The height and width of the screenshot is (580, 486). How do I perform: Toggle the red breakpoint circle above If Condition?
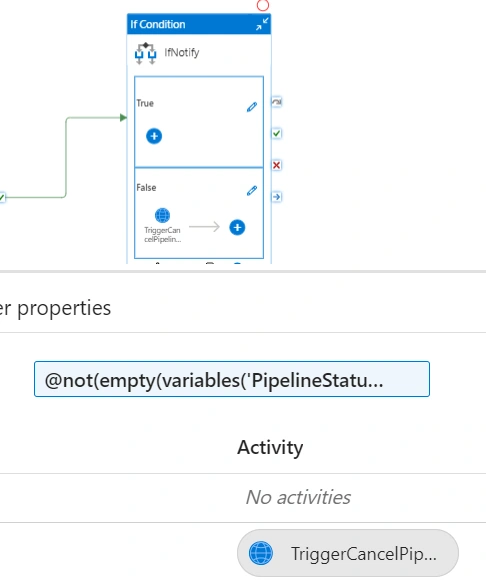click(263, 5)
